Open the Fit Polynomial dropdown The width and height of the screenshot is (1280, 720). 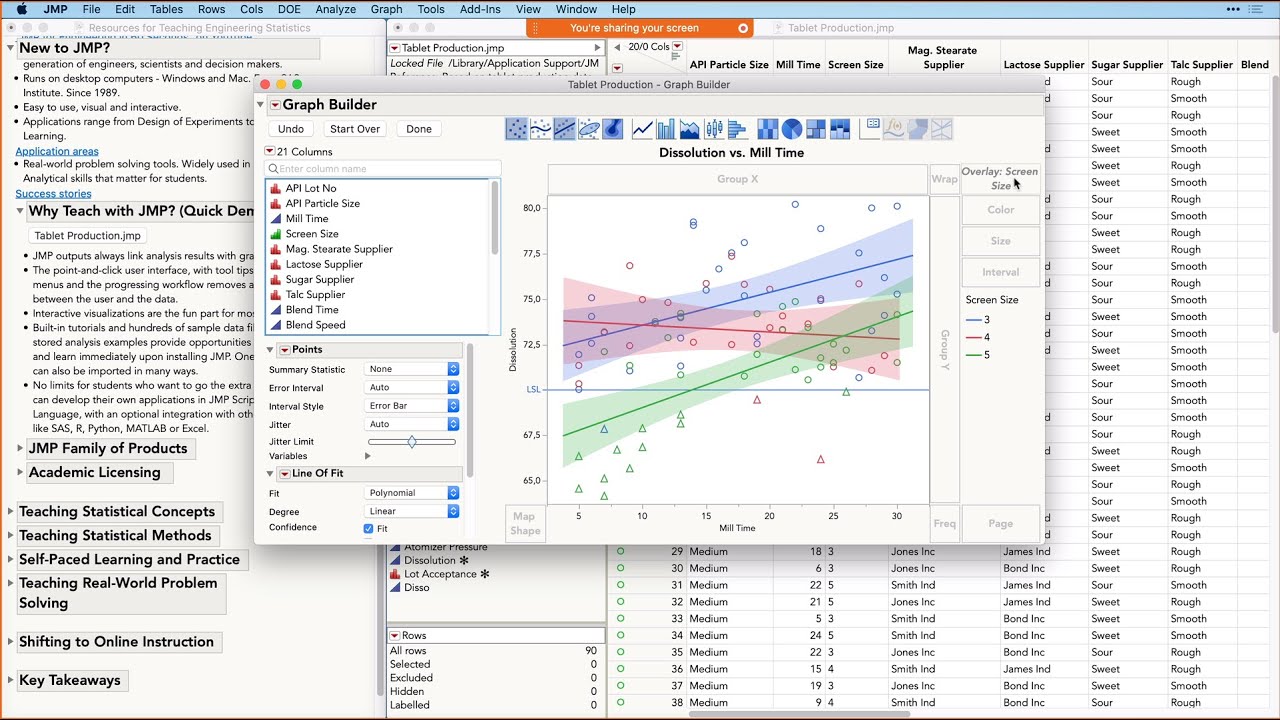(x=412, y=493)
